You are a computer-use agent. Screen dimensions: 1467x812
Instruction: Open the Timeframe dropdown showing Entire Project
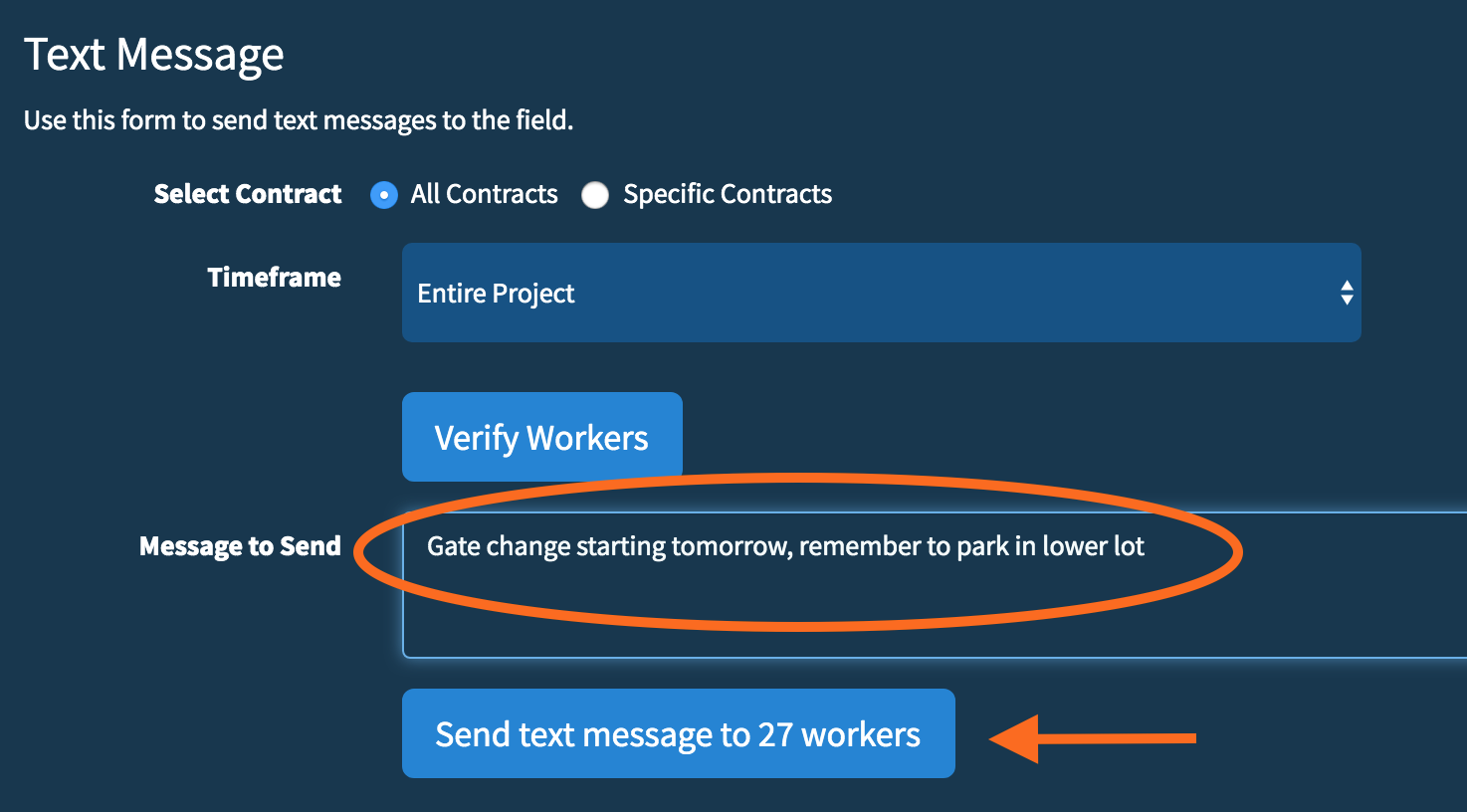tap(881, 293)
